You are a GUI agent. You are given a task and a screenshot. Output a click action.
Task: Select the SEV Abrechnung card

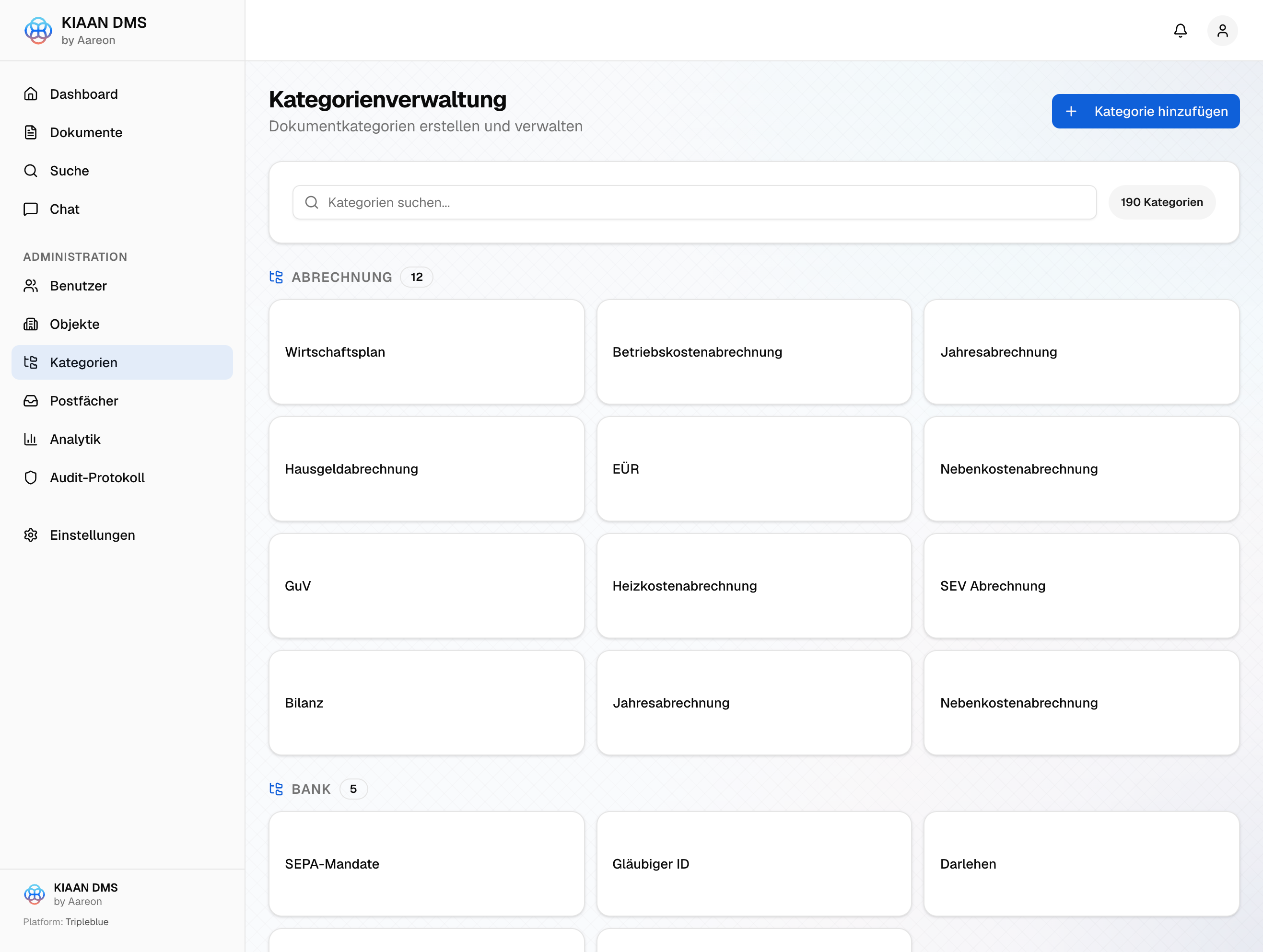1081,586
